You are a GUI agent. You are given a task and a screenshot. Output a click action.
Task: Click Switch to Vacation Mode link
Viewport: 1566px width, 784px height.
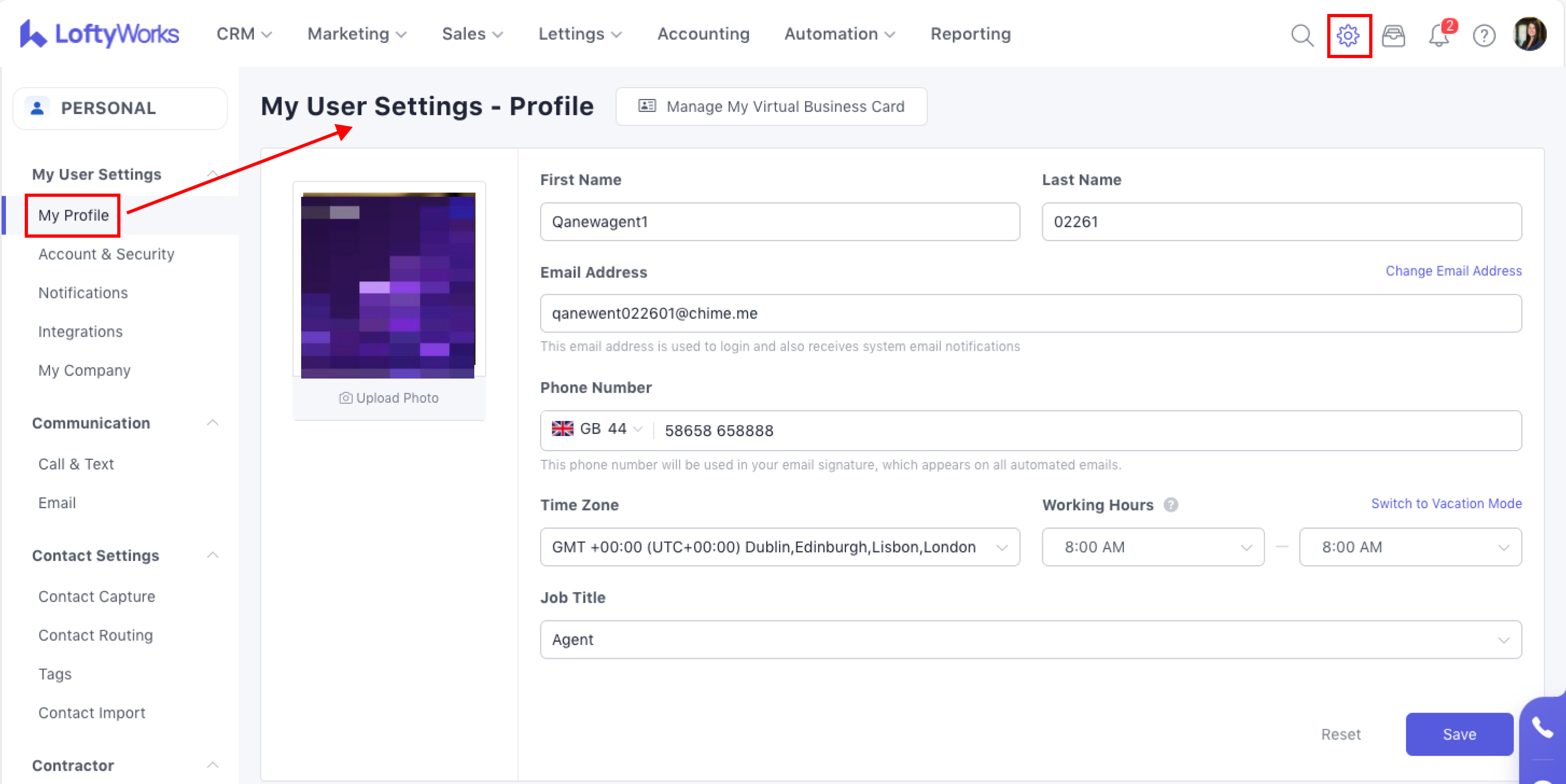click(x=1446, y=503)
